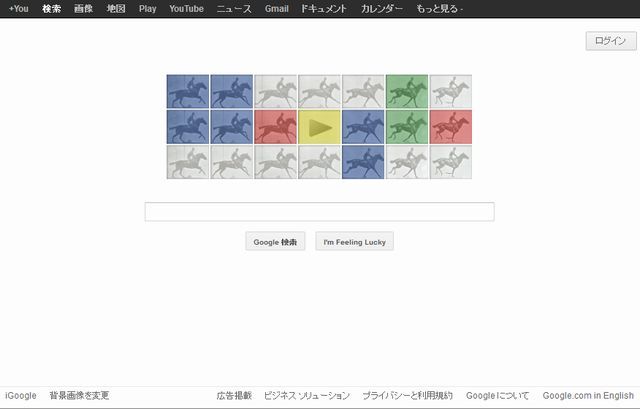Switch to Google.com in English
The image size is (640, 409).
588,395
